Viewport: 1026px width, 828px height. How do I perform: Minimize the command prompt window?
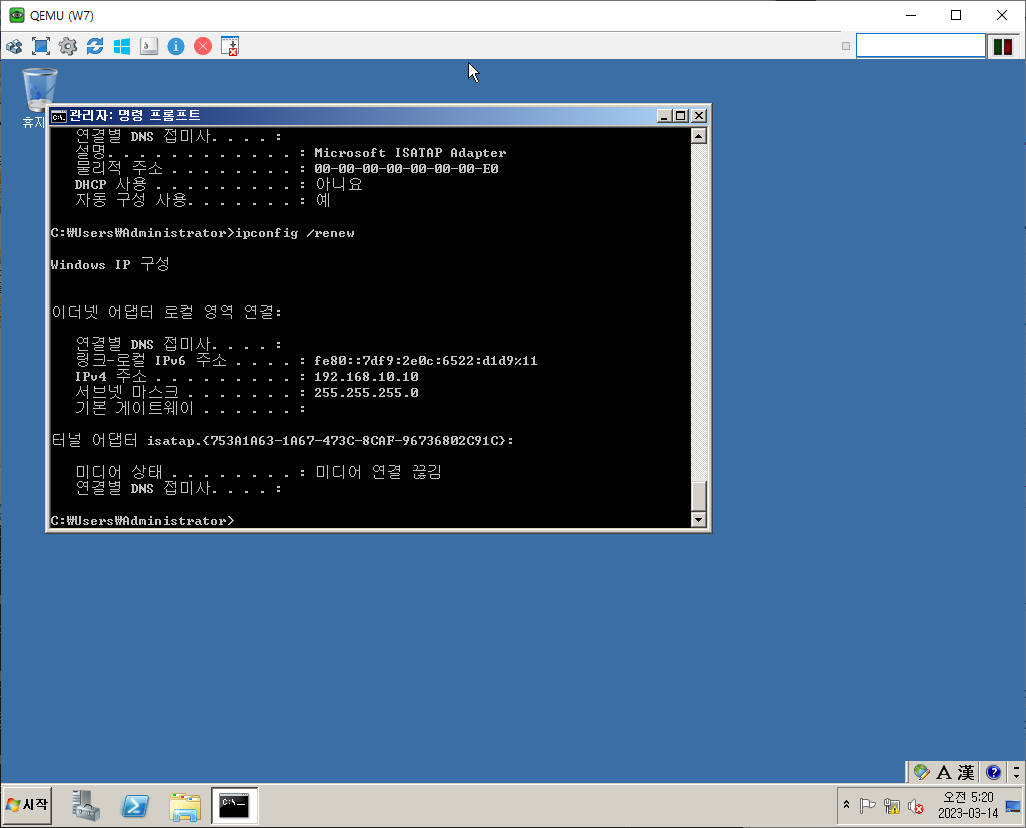pyautogui.click(x=664, y=116)
